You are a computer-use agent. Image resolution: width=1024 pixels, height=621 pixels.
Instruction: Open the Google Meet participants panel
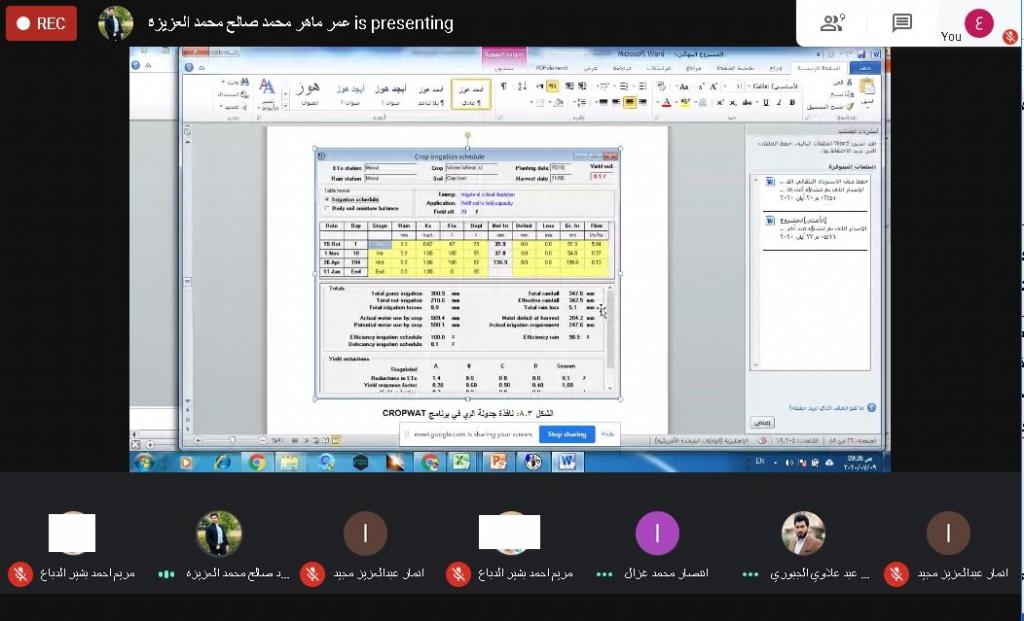[x=832, y=24]
